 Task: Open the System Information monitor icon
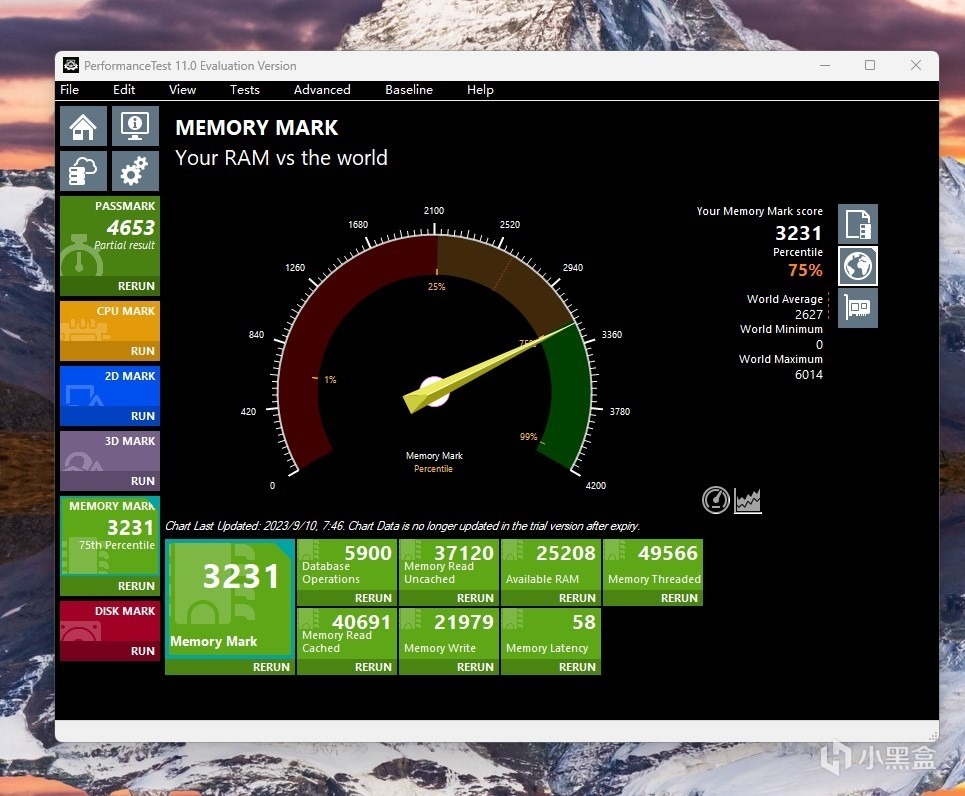(135, 126)
